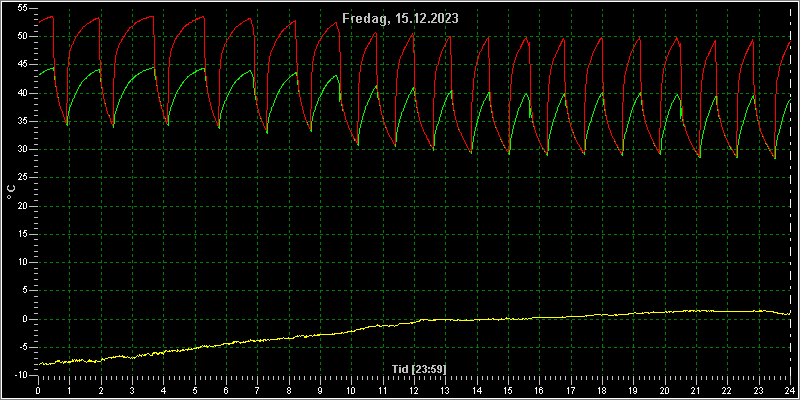Click the yellow curve end at hour 24

click(x=790, y=312)
